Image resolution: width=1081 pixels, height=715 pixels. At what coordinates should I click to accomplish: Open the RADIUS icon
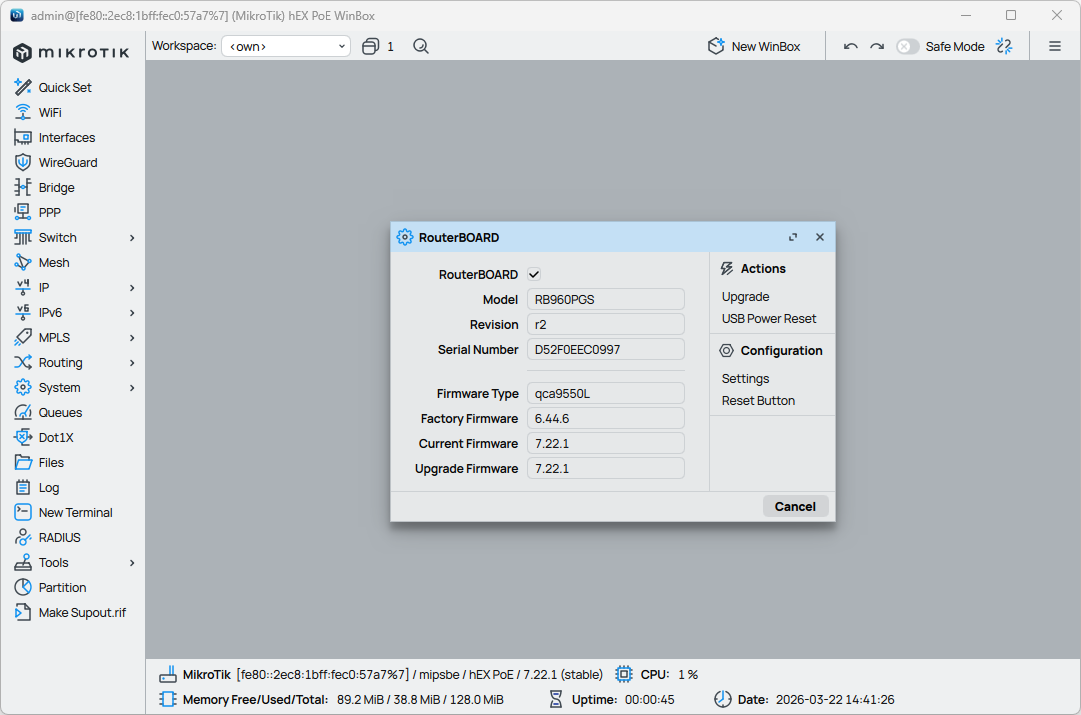pyautogui.click(x=23, y=538)
